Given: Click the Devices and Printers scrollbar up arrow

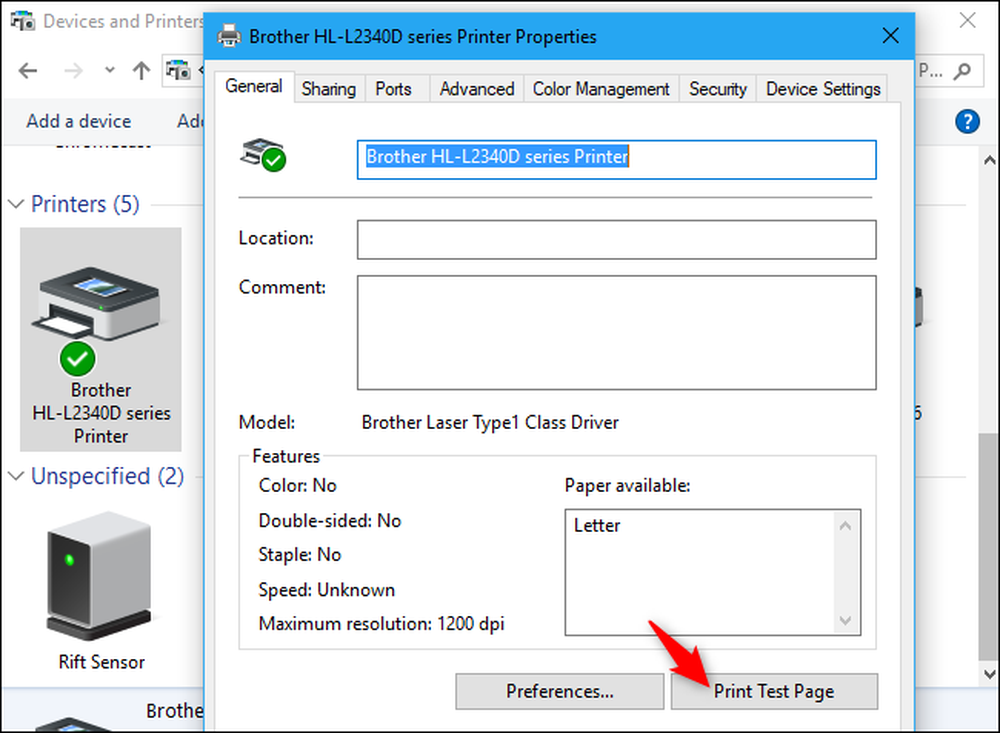Looking at the screenshot, I should point(989,159).
